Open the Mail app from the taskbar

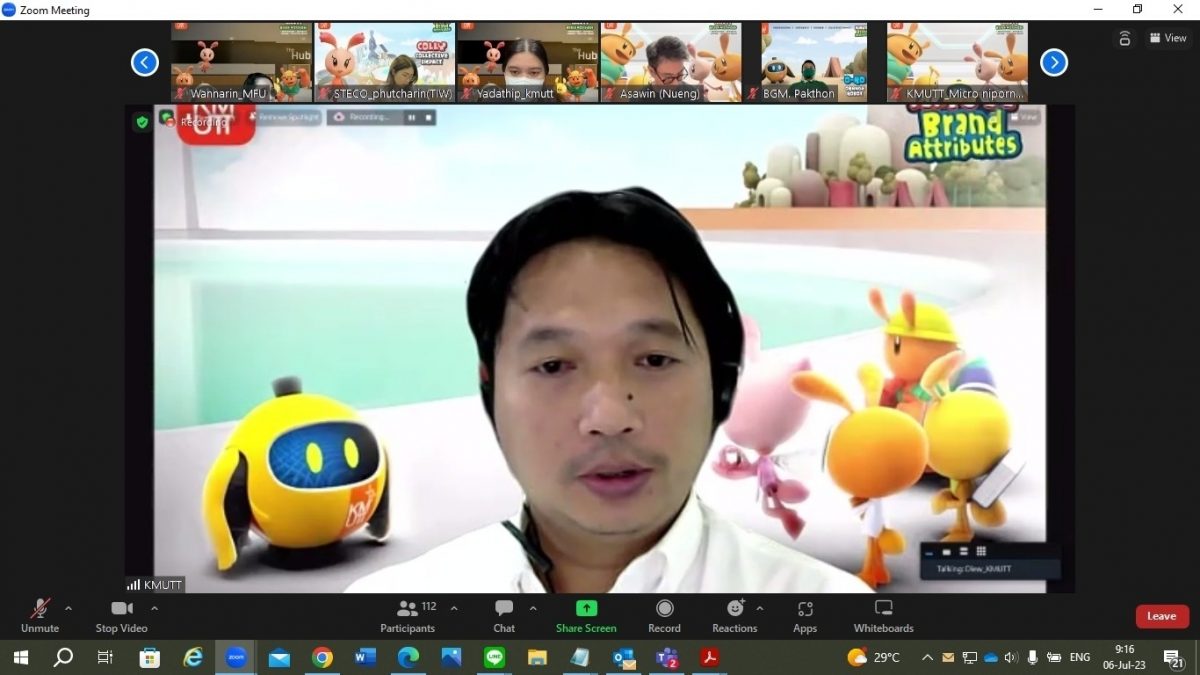point(279,657)
